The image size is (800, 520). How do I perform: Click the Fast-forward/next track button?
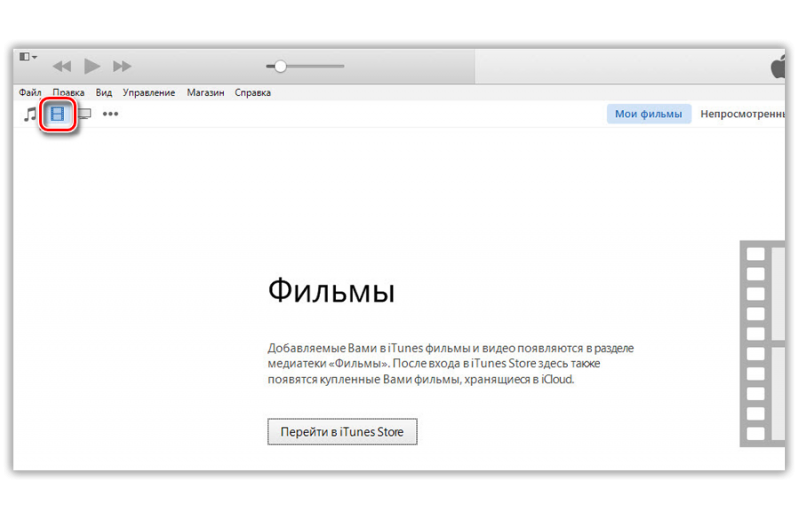pyautogui.click(x=122, y=66)
